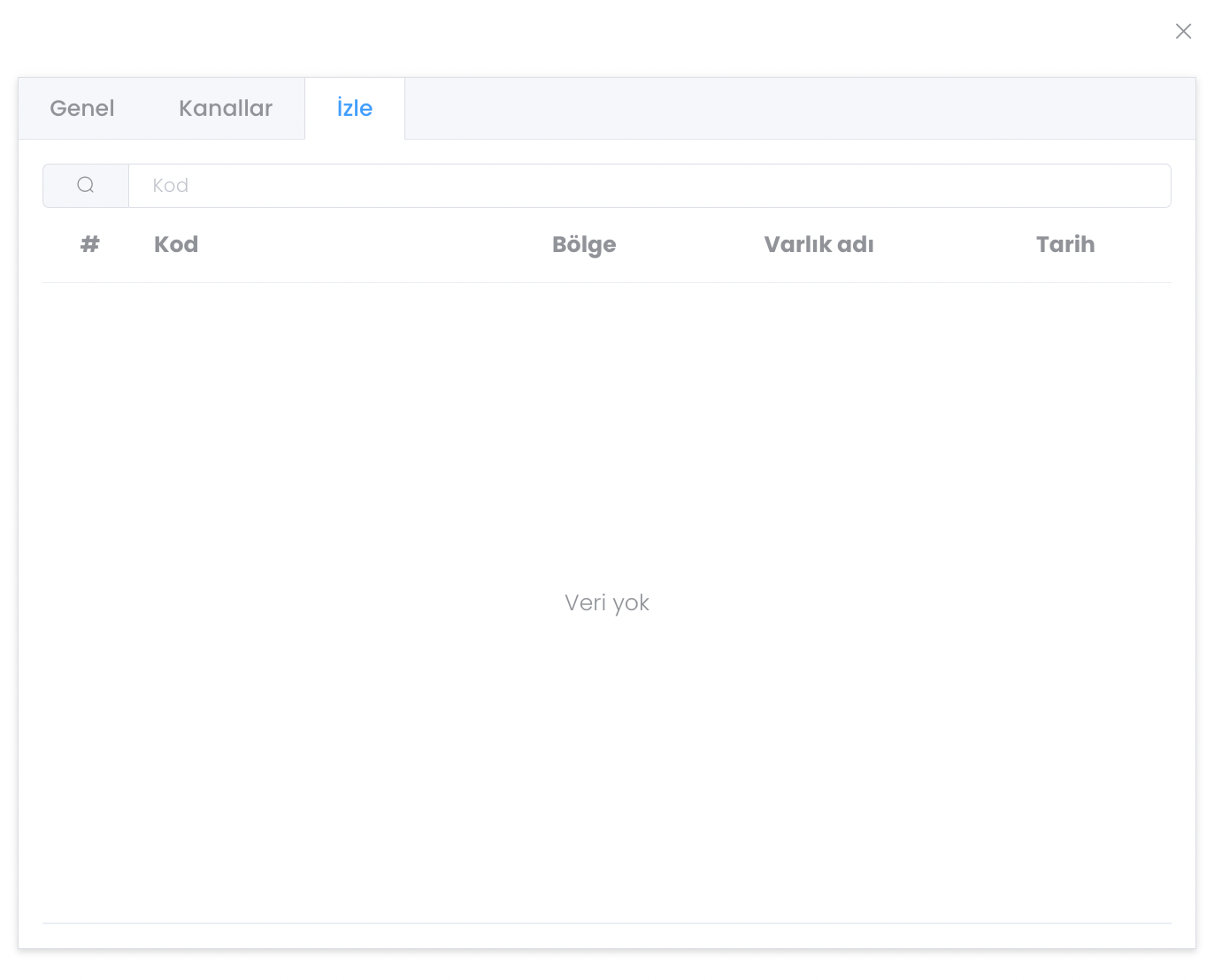Close the dialog with the X icon
Image resolution: width=1214 pixels, height=980 pixels.
(1183, 32)
